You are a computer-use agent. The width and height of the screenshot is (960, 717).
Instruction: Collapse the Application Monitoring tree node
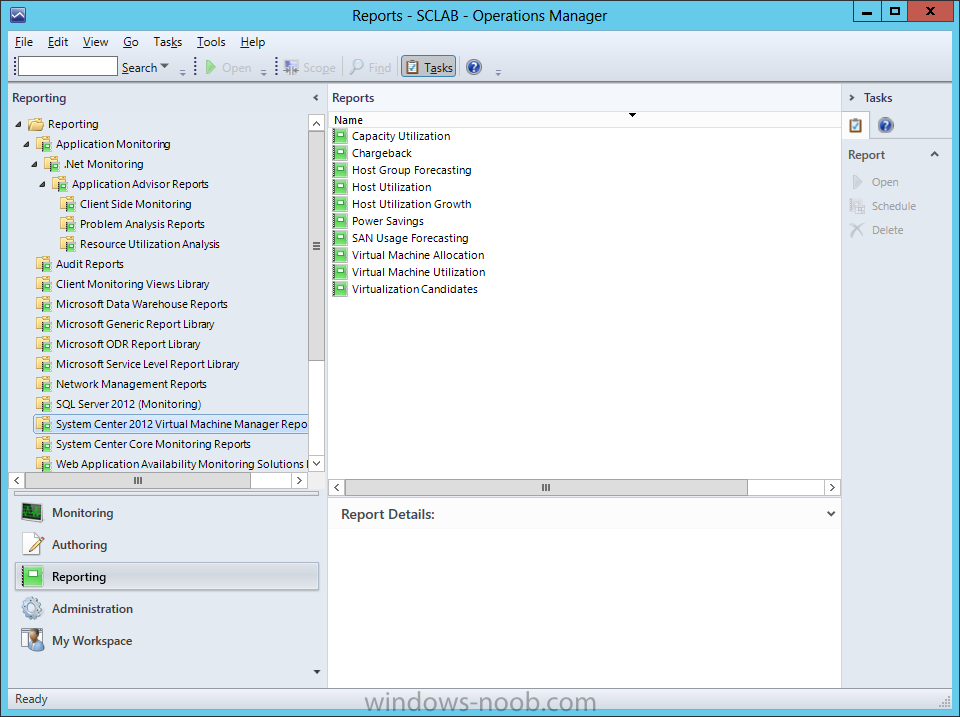pos(26,145)
